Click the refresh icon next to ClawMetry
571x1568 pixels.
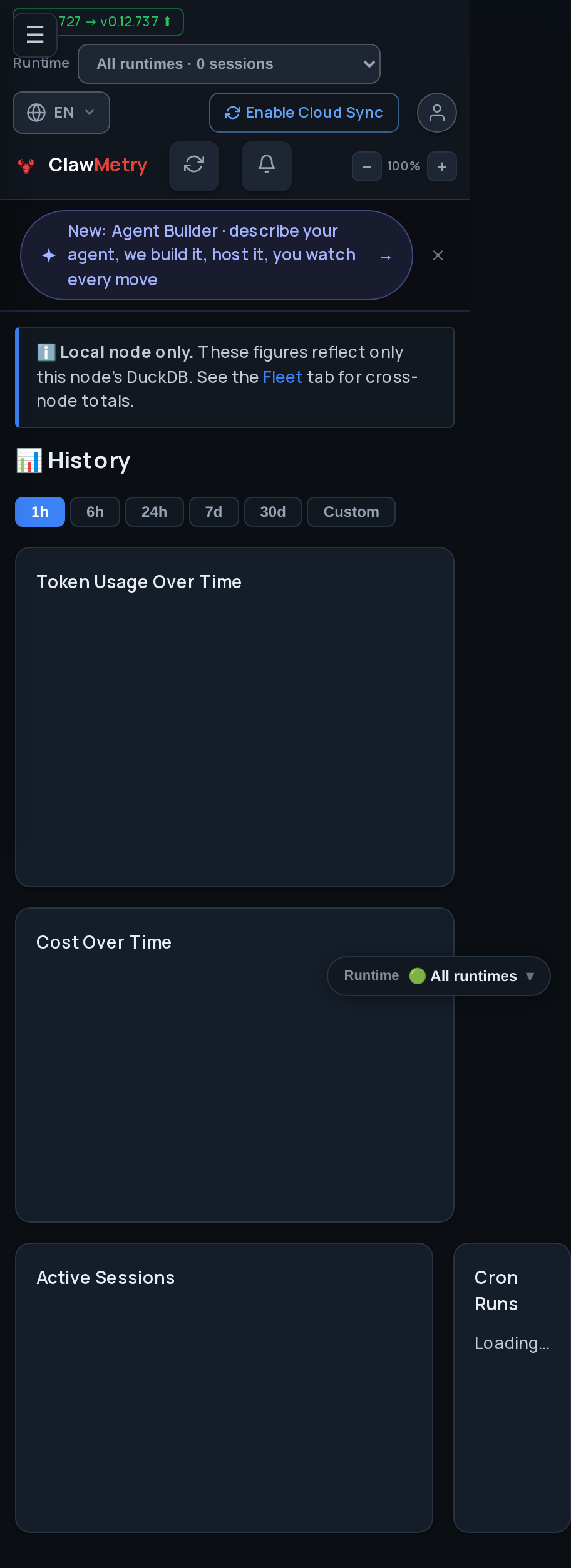(x=194, y=166)
